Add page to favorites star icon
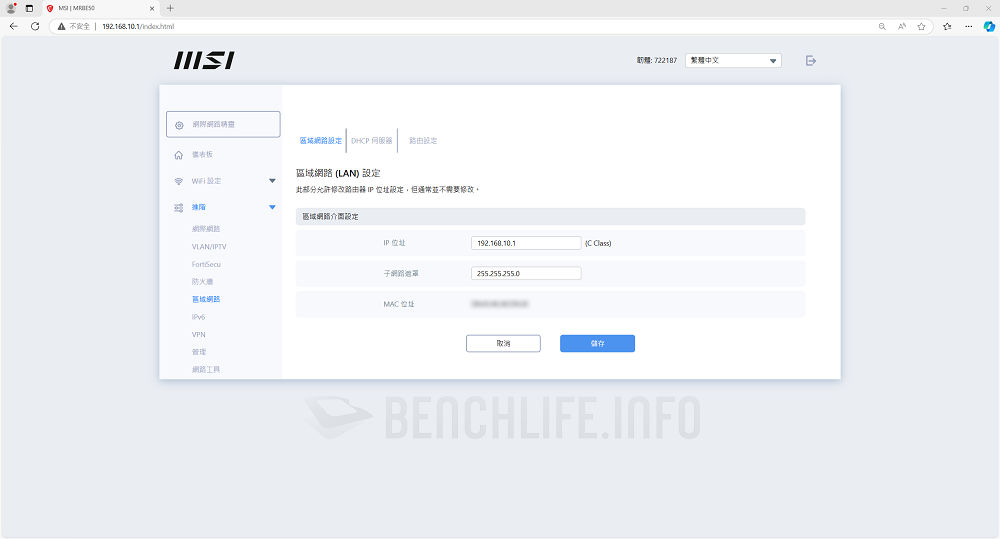Viewport: 1000px width, 539px height. tap(922, 26)
